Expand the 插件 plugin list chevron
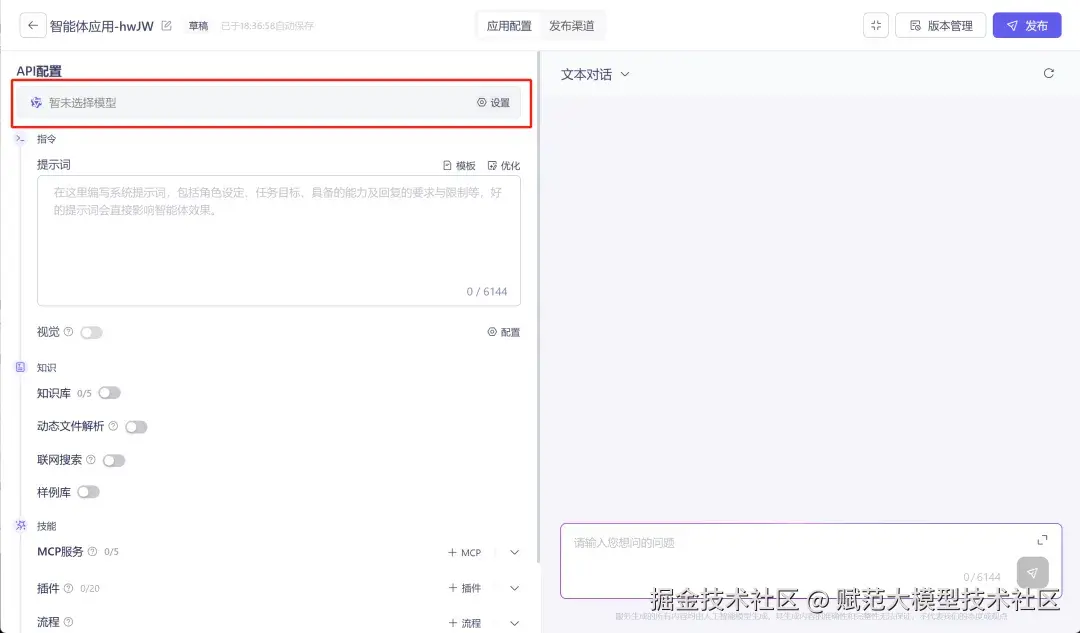This screenshot has height=633, width=1080. pos(514,588)
